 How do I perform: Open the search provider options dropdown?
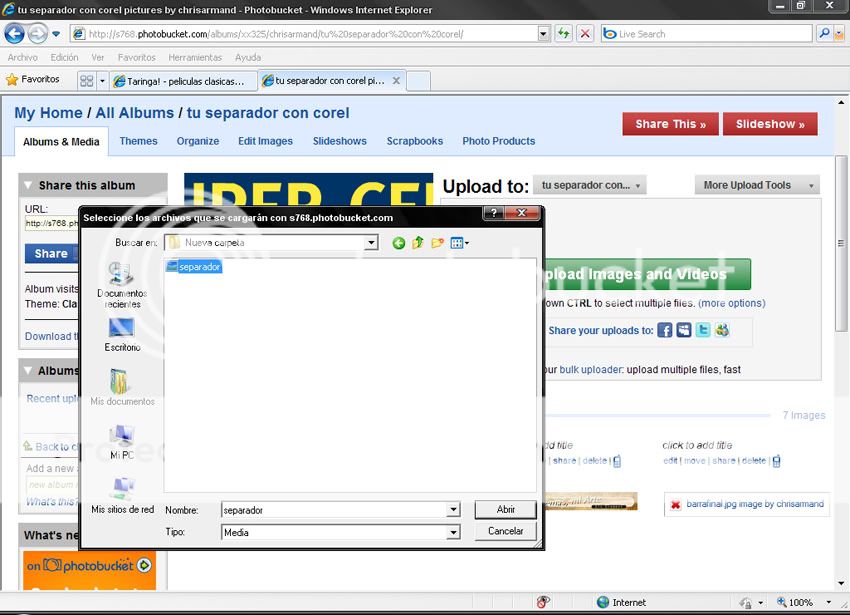coord(838,34)
